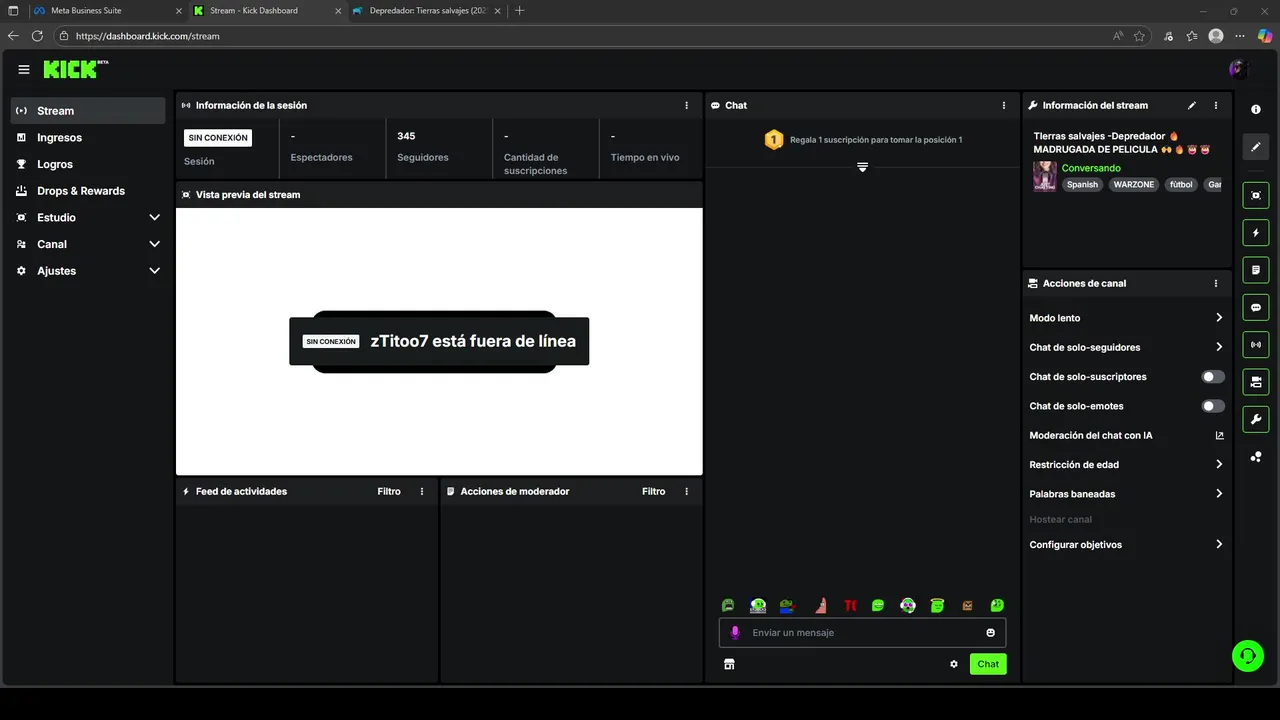Toggle the stream preview widget in right sidebar

(1256, 195)
